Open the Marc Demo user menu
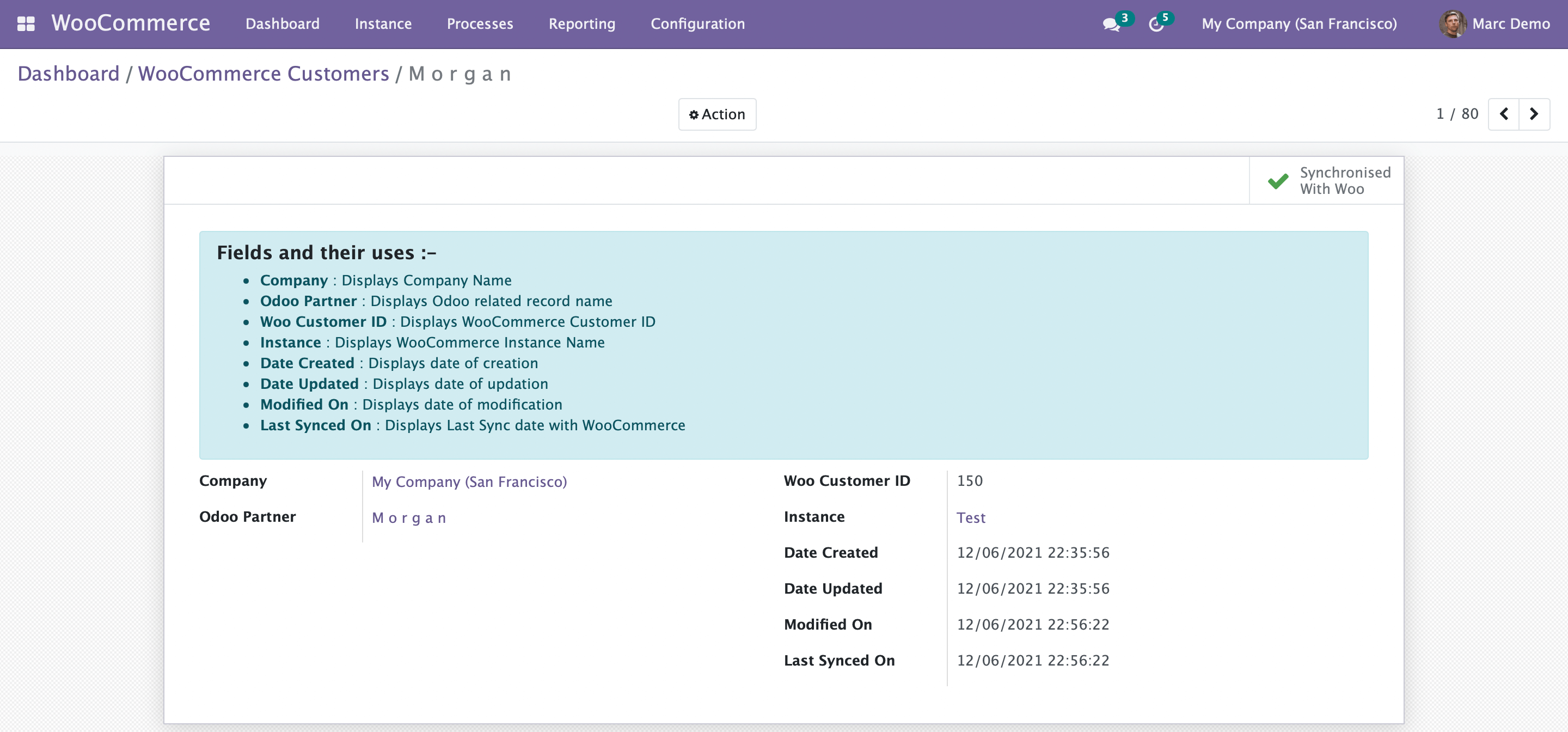 pos(1510,24)
